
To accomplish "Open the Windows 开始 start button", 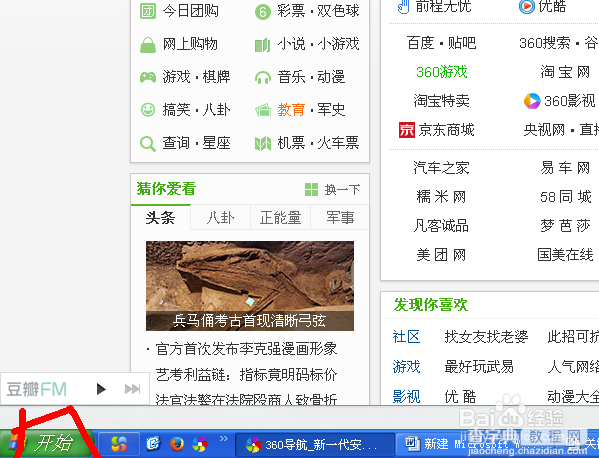I will pos(47,443).
